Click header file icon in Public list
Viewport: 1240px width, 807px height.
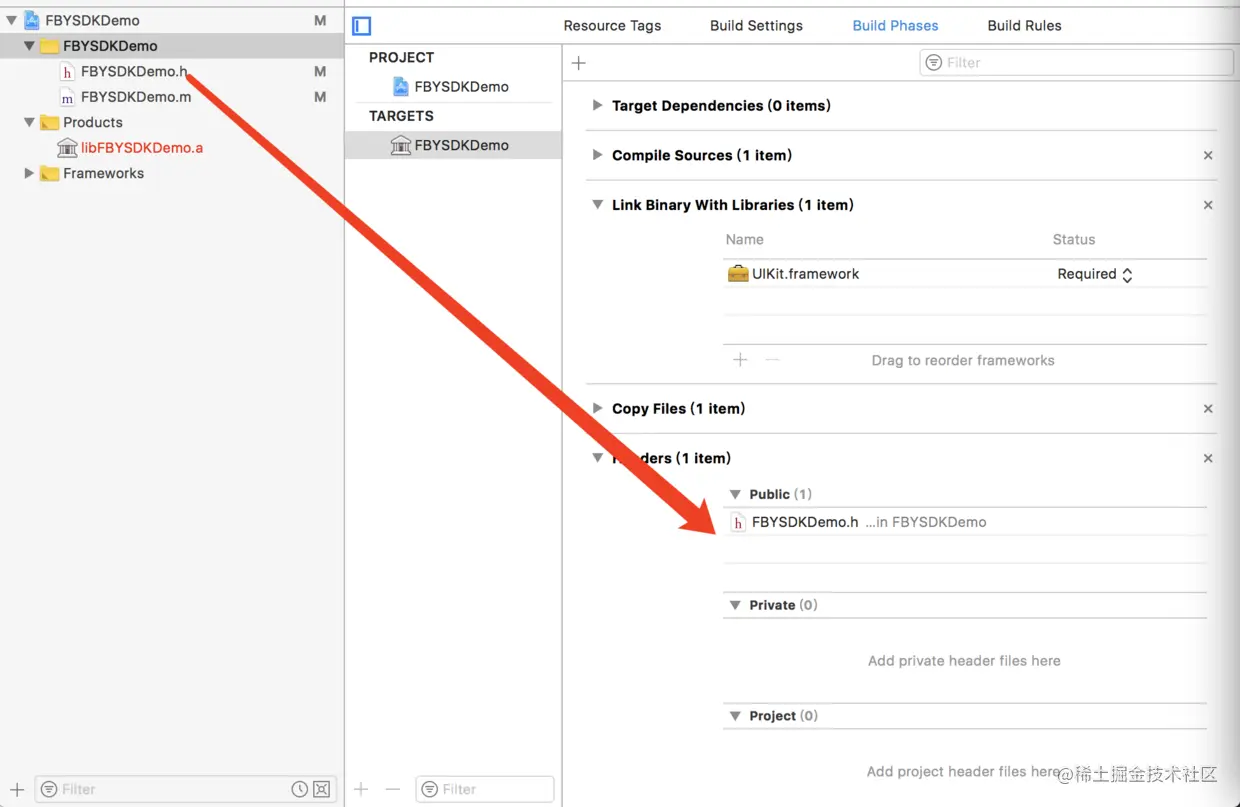738,522
